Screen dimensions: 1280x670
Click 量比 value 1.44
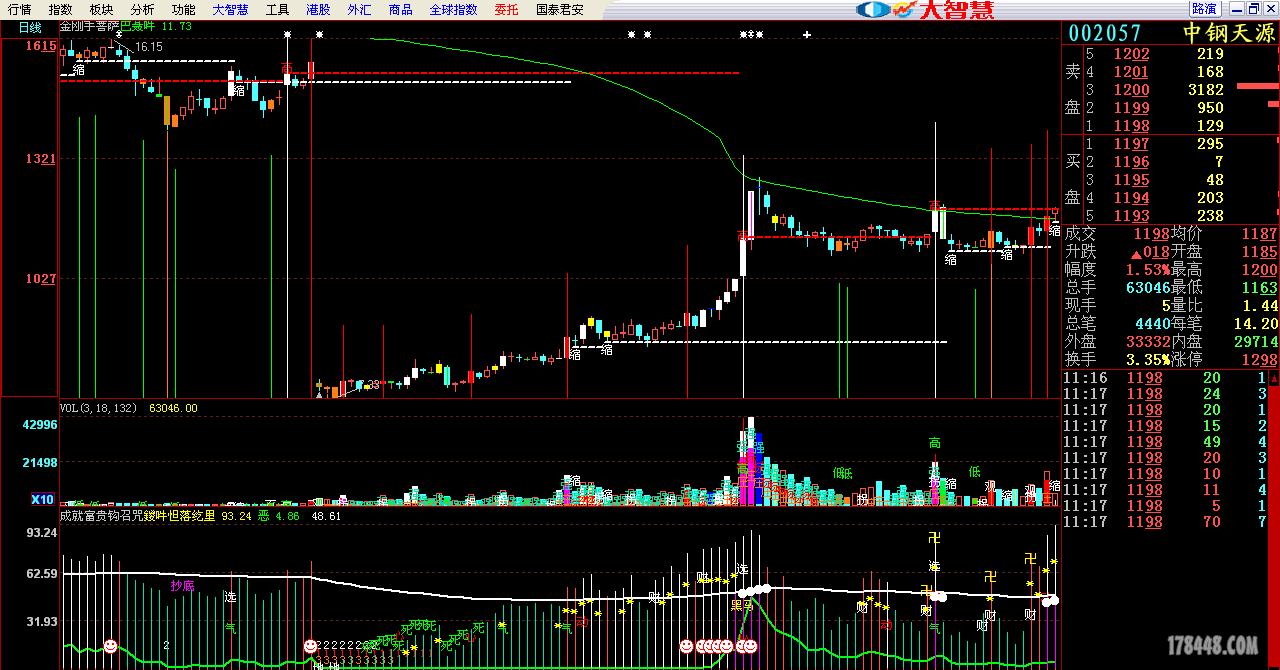pos(1260,306)
